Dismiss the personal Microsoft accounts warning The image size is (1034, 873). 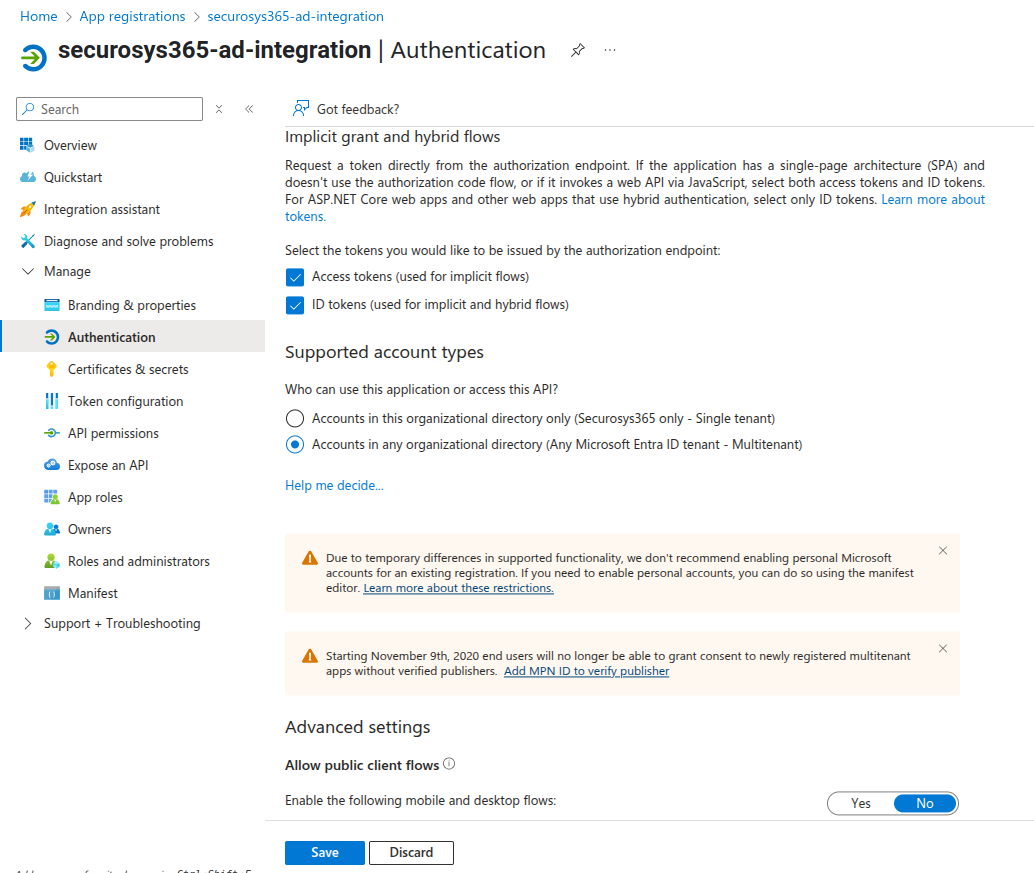click(x=942, y=551)
